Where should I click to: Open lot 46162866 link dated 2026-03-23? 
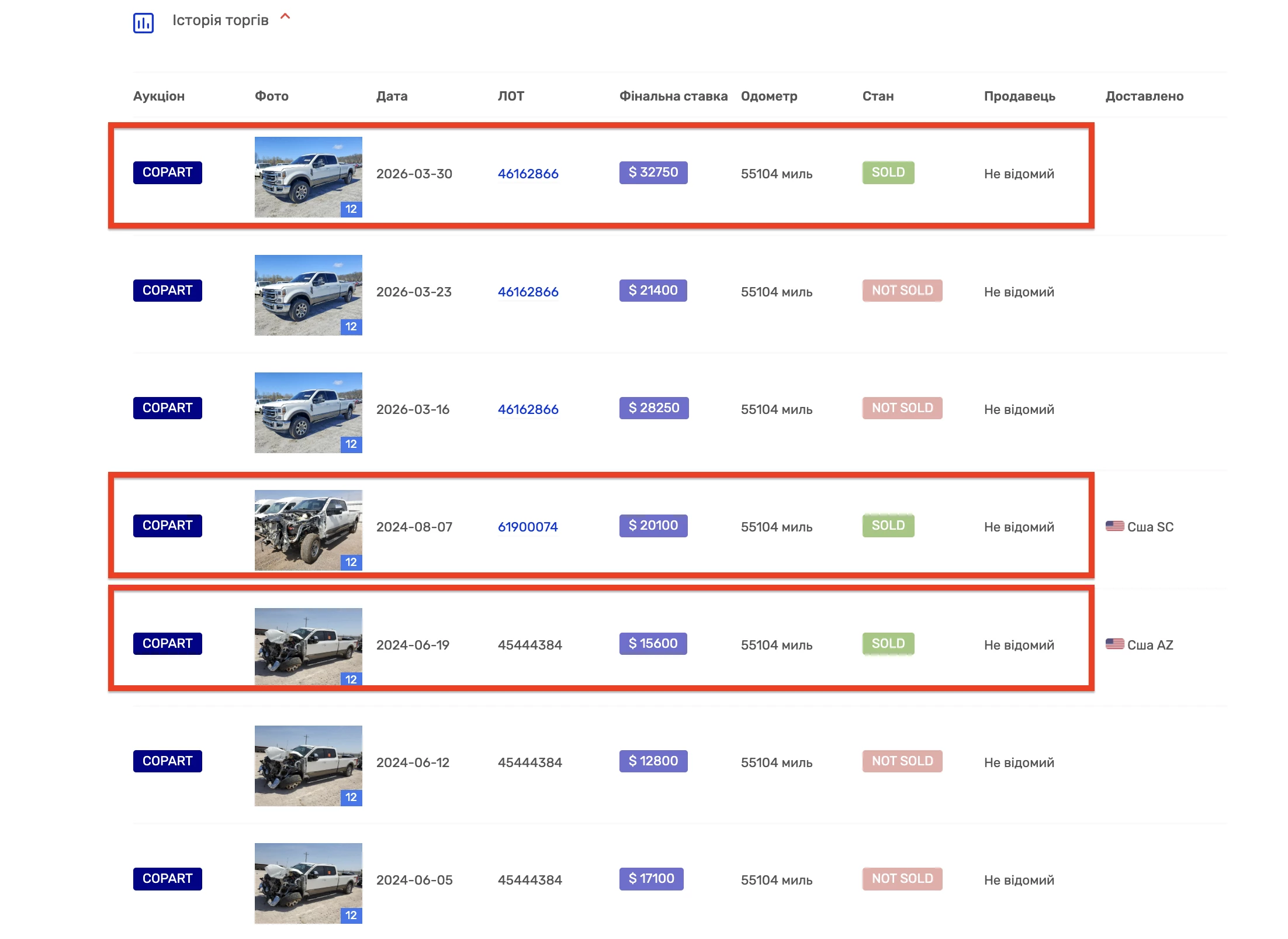[528, 292]
